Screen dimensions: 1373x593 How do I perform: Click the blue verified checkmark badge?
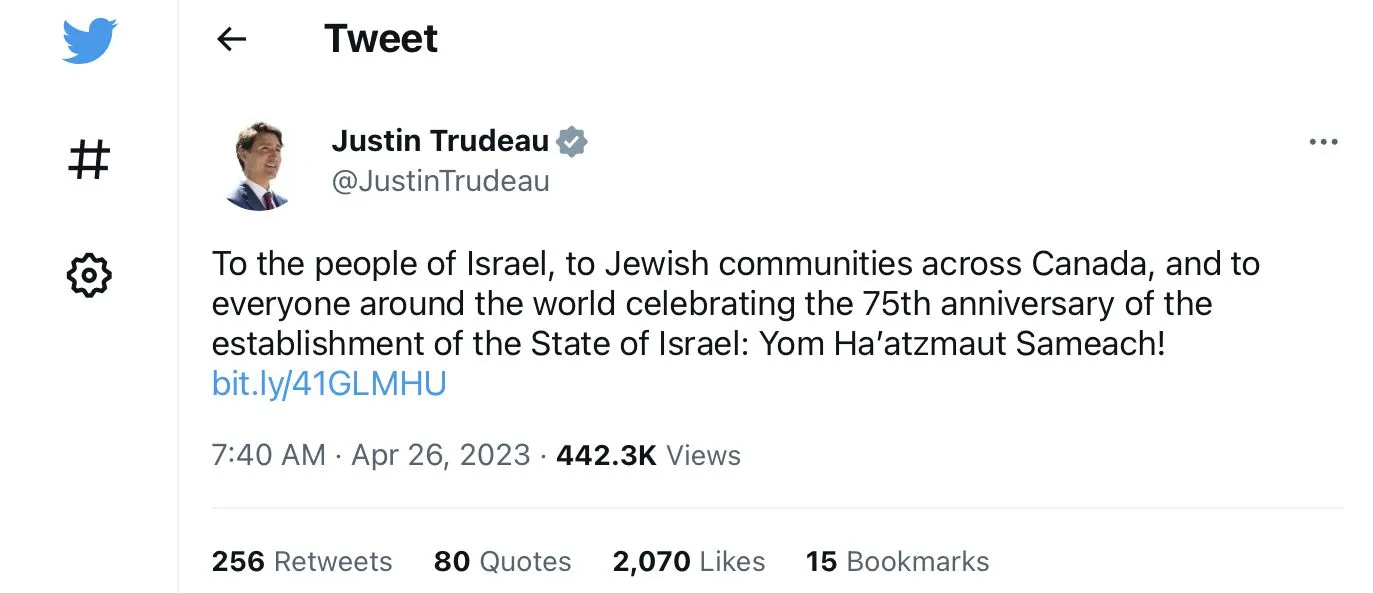pyautogui.click(x=572, y=142)
